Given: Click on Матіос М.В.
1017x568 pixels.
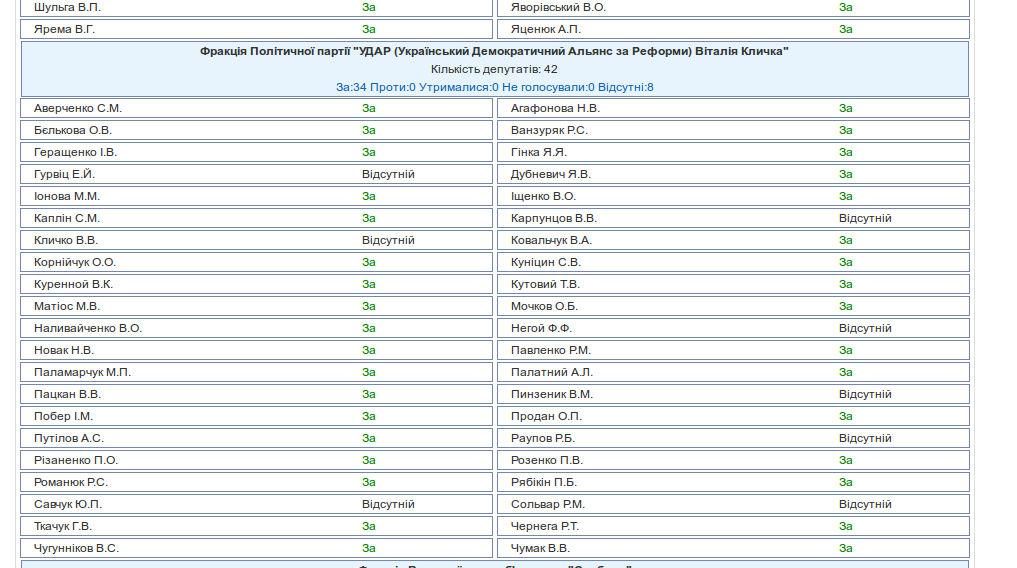Looking at the screenshot, I should 67,307.
